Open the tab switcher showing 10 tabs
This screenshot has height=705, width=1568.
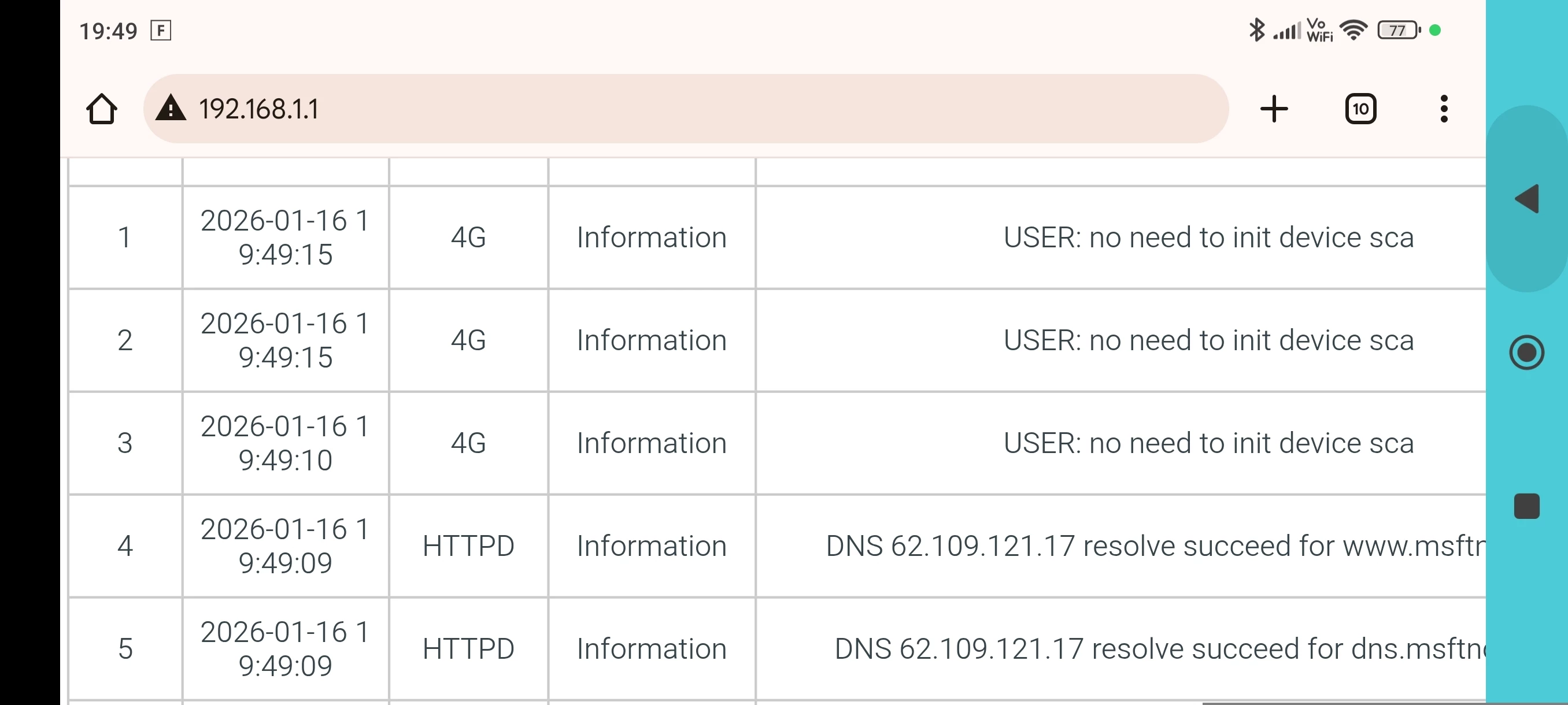click(x=1360, y=109)
